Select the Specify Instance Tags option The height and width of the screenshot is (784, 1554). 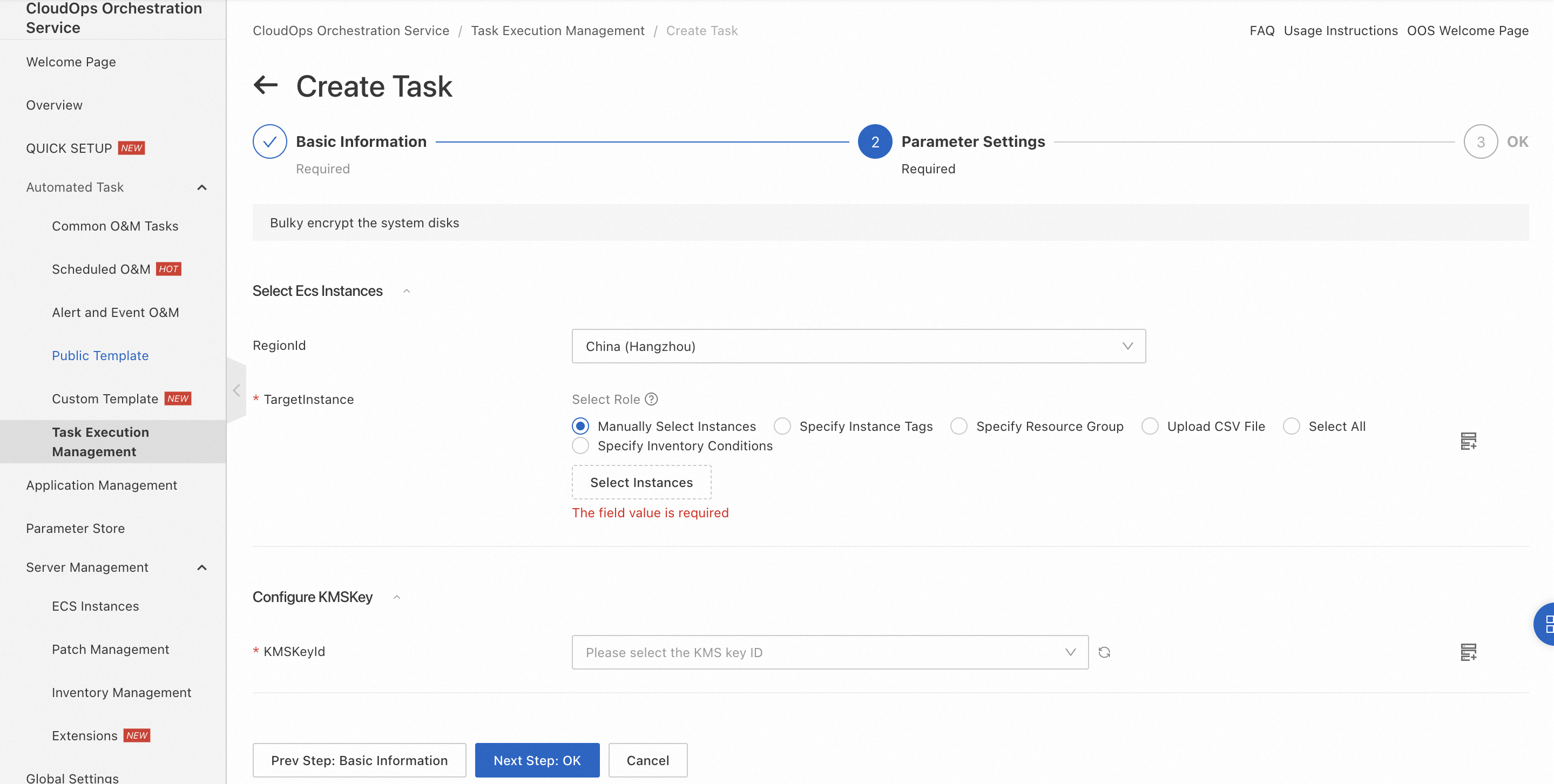(x=782, y=427)
